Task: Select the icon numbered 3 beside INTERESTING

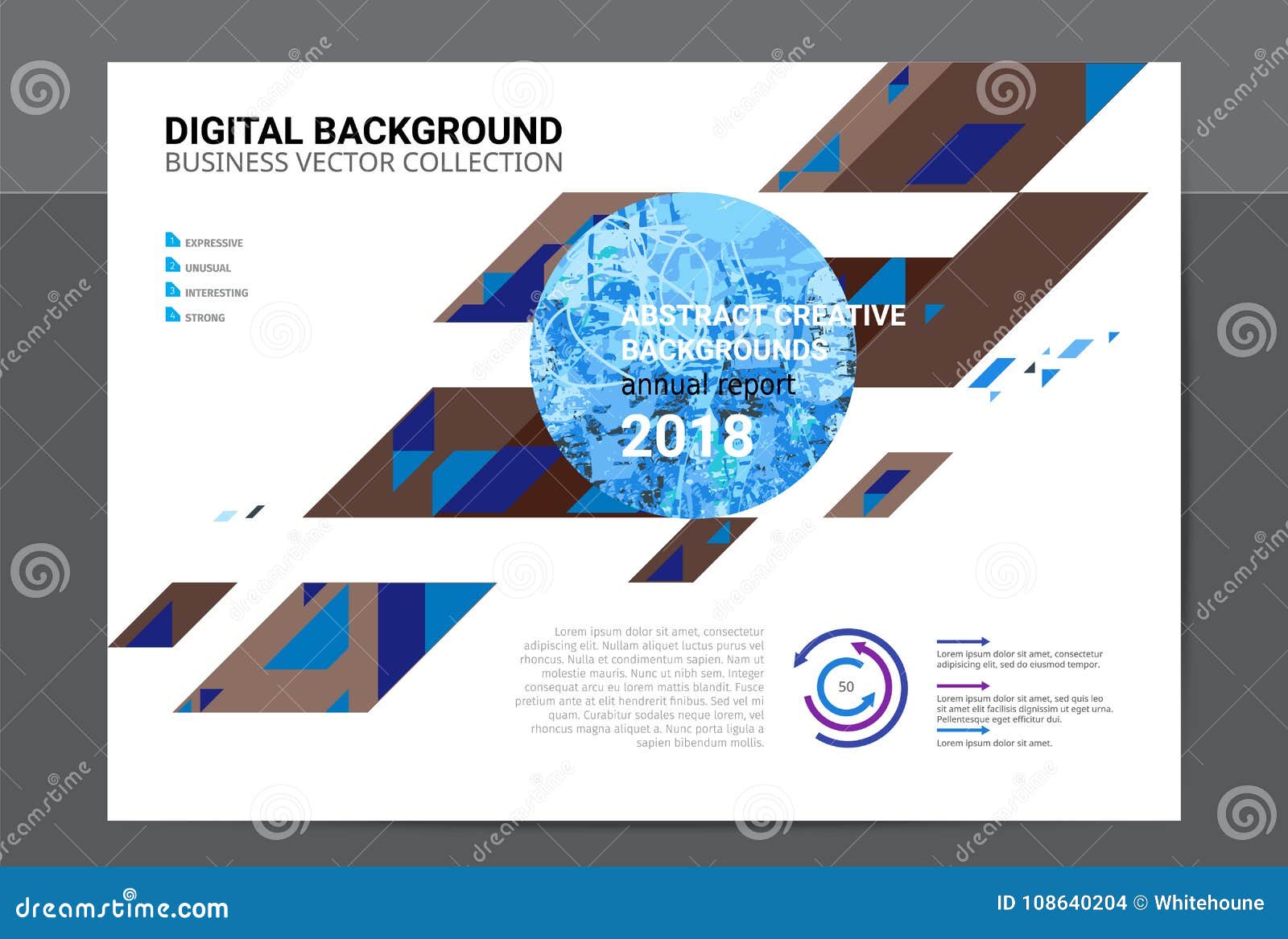Action: (x=171, y=292)
